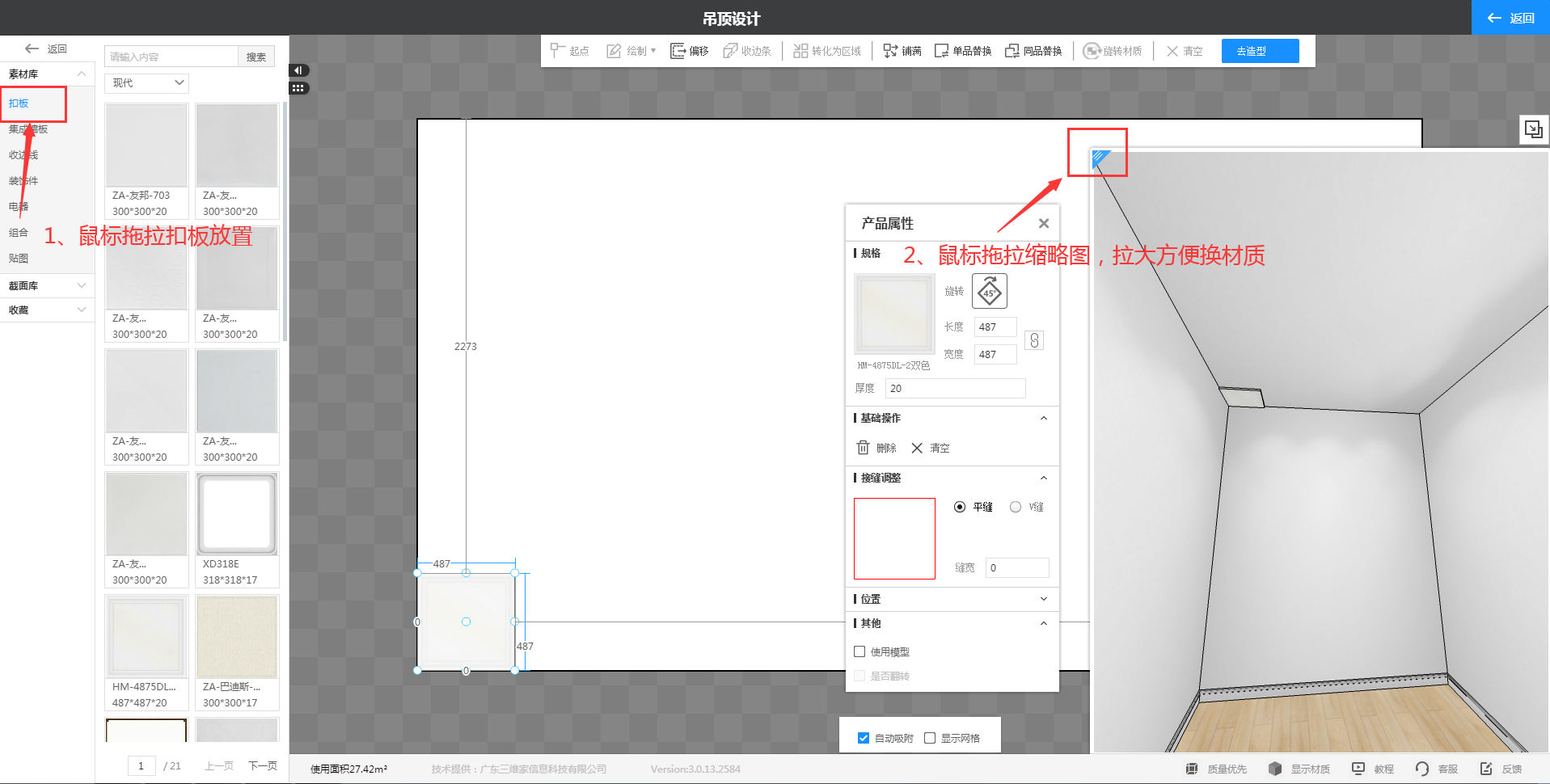Click 转化为区域 convert to region
This screenshot has height=784, width=1550.
click(x=827, y=51)
